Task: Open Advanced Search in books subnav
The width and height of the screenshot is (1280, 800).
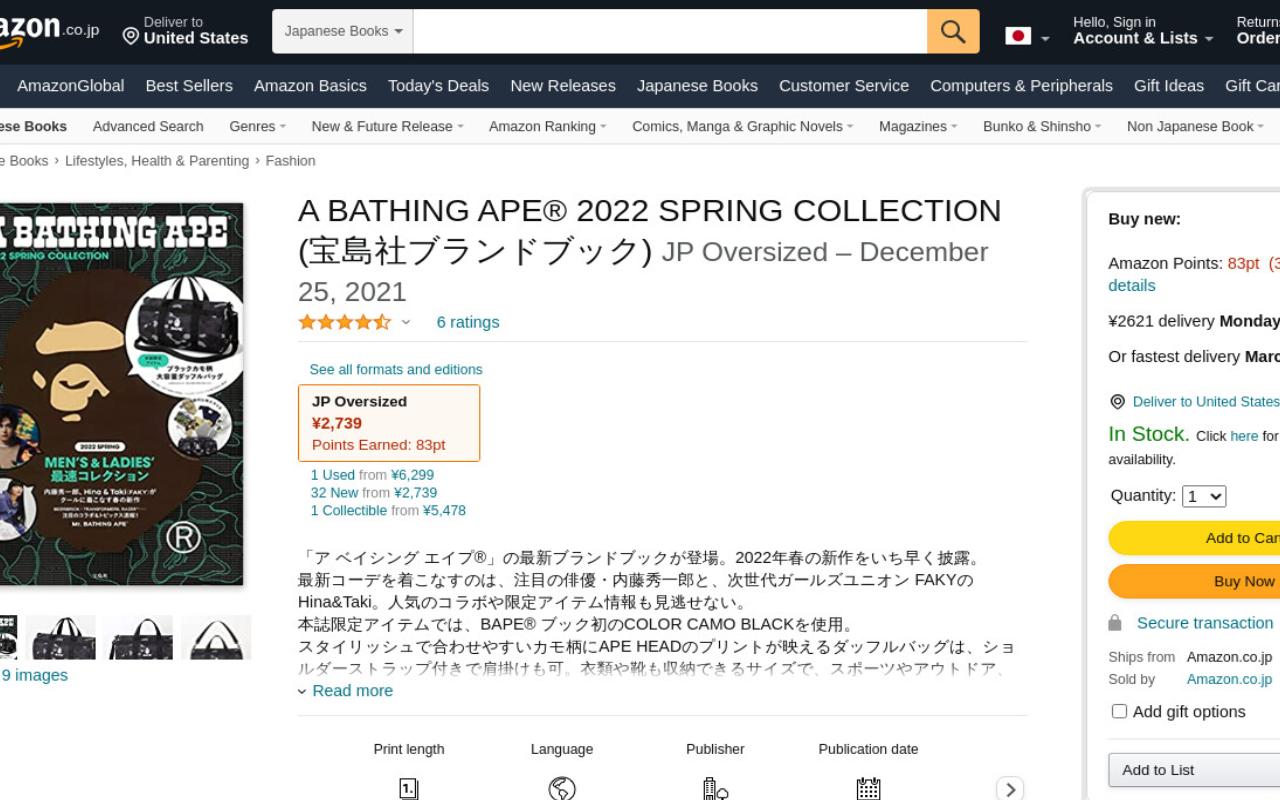Action: click(148, 126)
